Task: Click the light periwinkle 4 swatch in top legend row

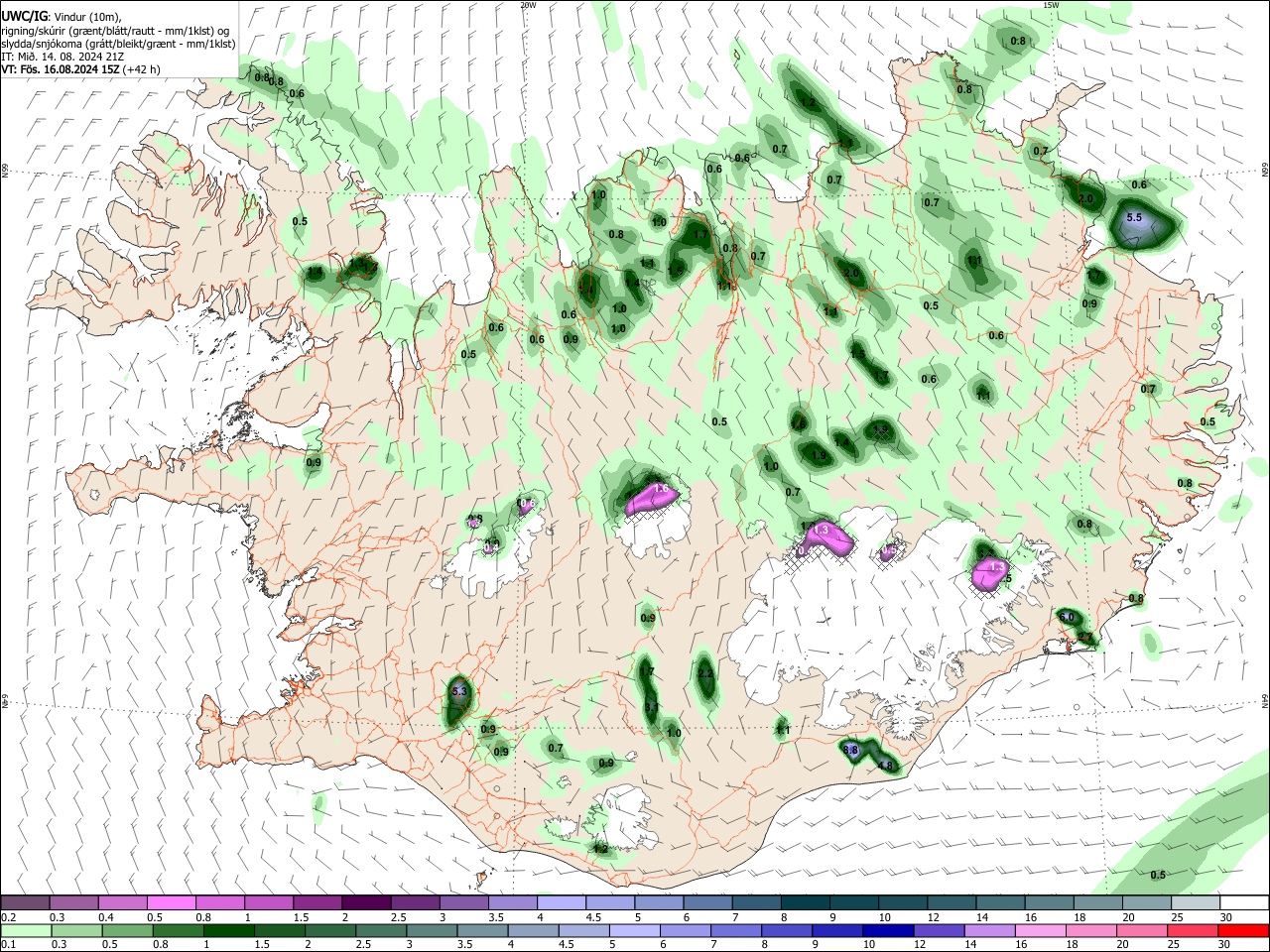Action: (560, 903)
